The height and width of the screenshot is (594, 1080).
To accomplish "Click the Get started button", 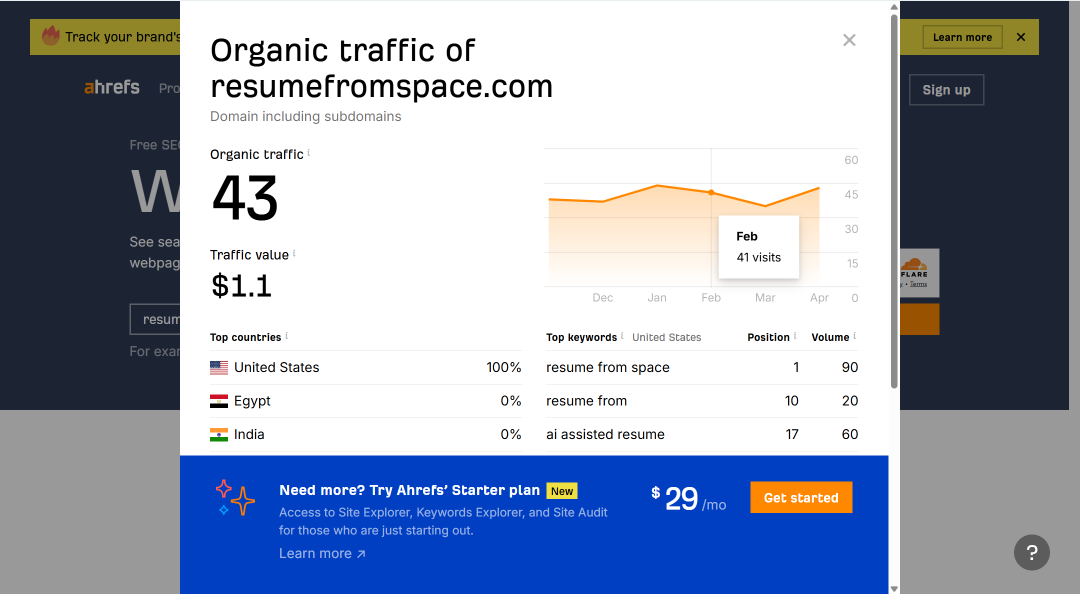I will 801,498.
